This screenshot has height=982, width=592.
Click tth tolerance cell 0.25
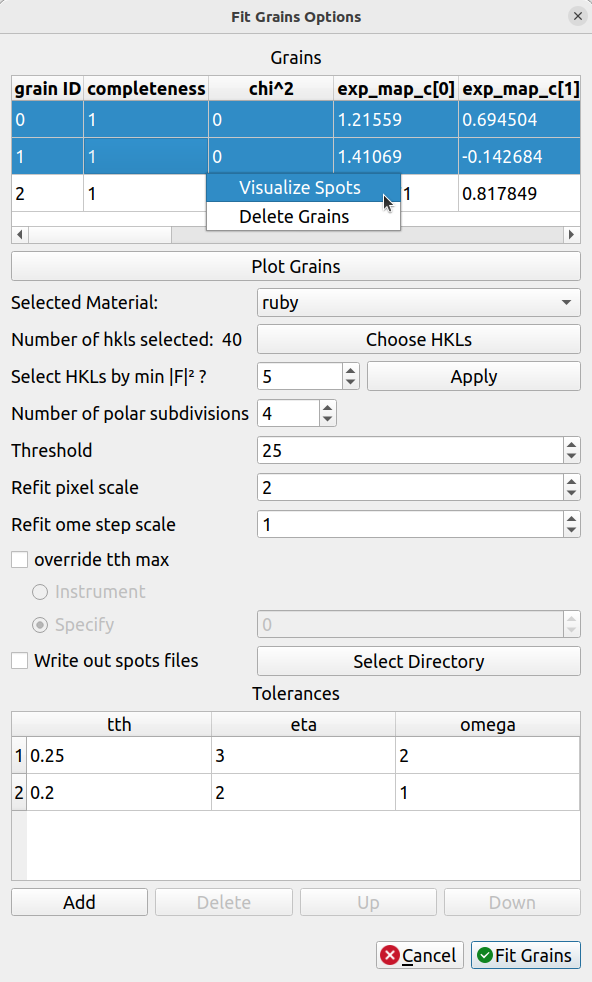pyautogui.click(x=119, y=755)
